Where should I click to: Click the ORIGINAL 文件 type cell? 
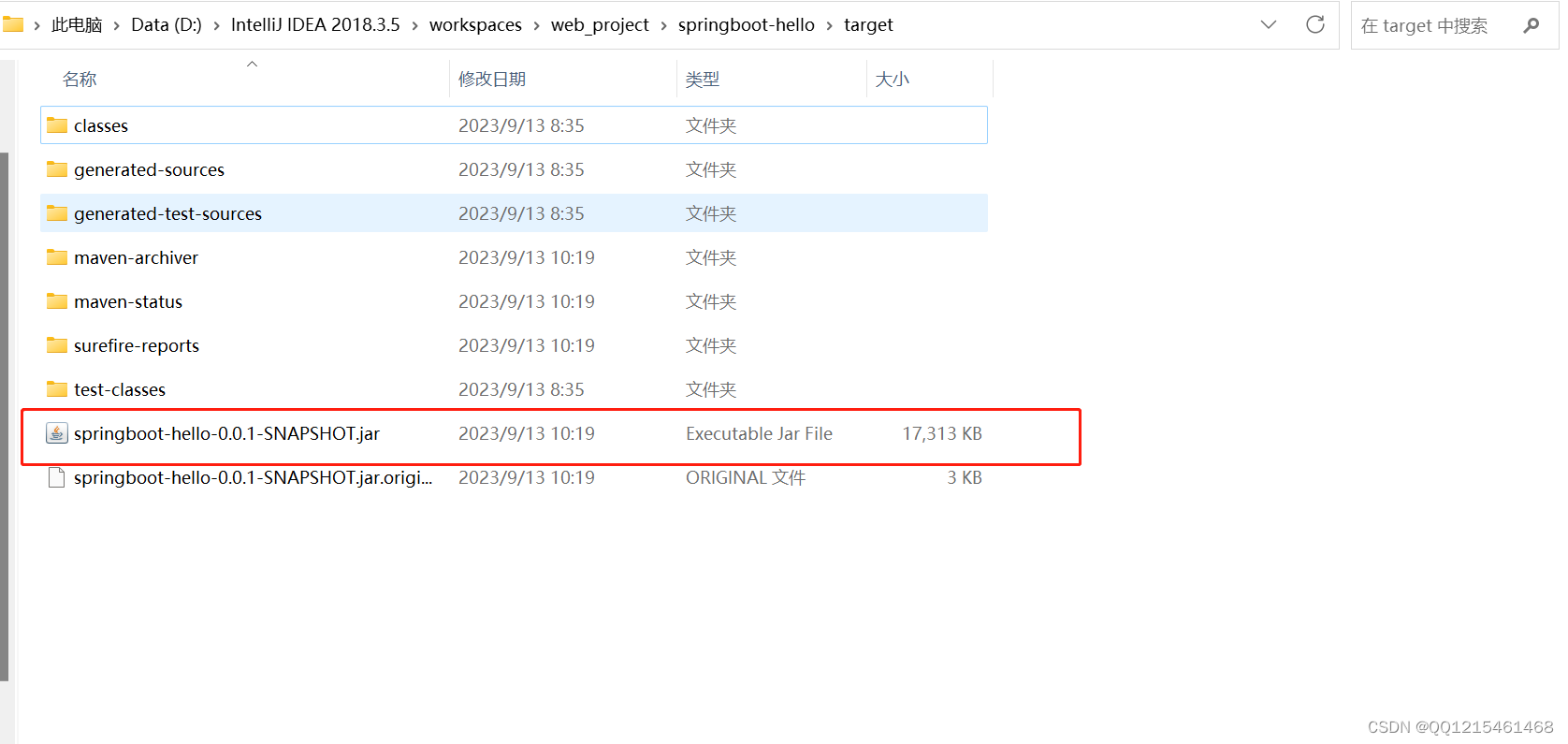746,477
